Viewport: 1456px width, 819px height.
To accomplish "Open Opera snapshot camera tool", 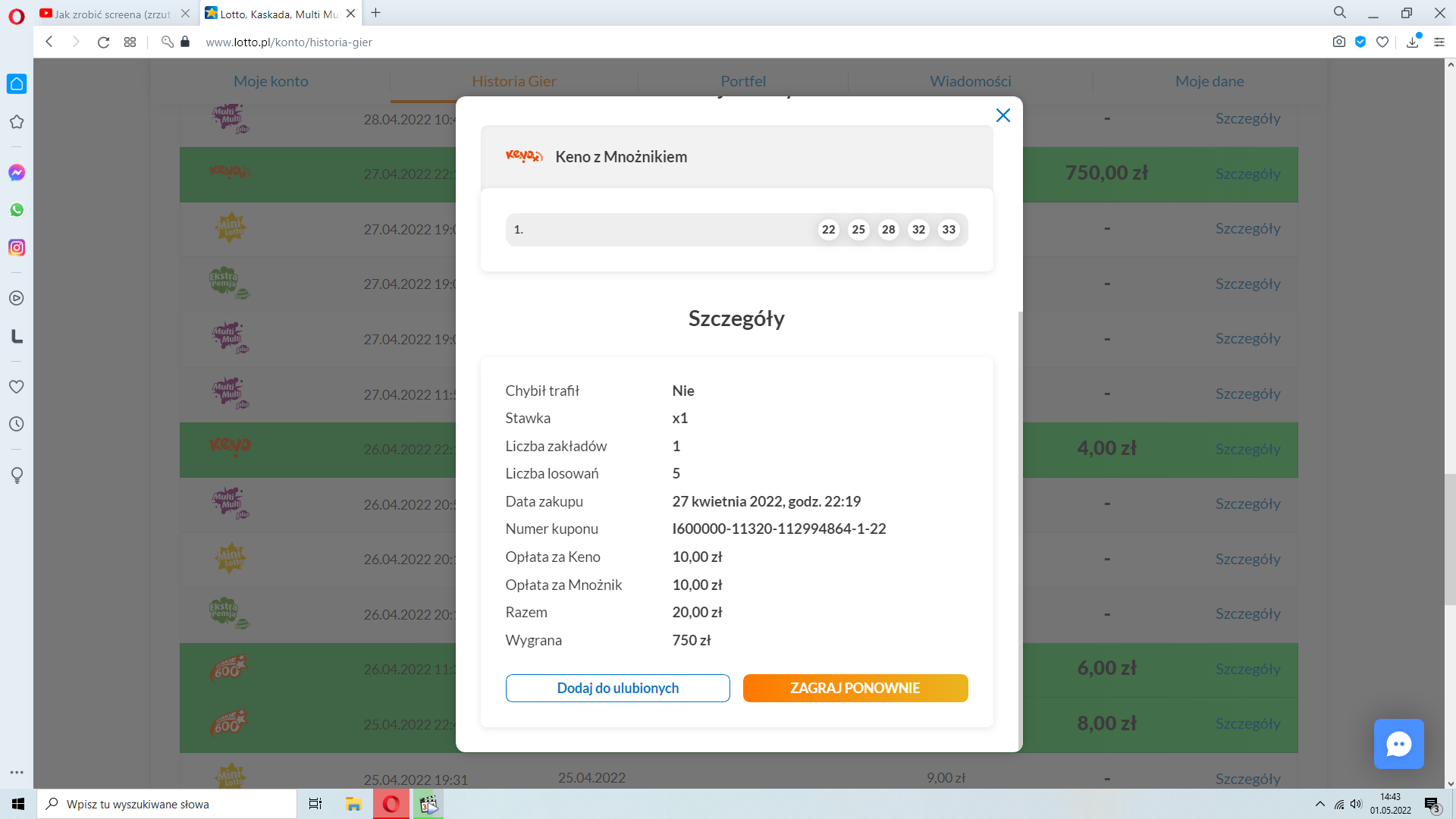I will tap(1339, 42).
